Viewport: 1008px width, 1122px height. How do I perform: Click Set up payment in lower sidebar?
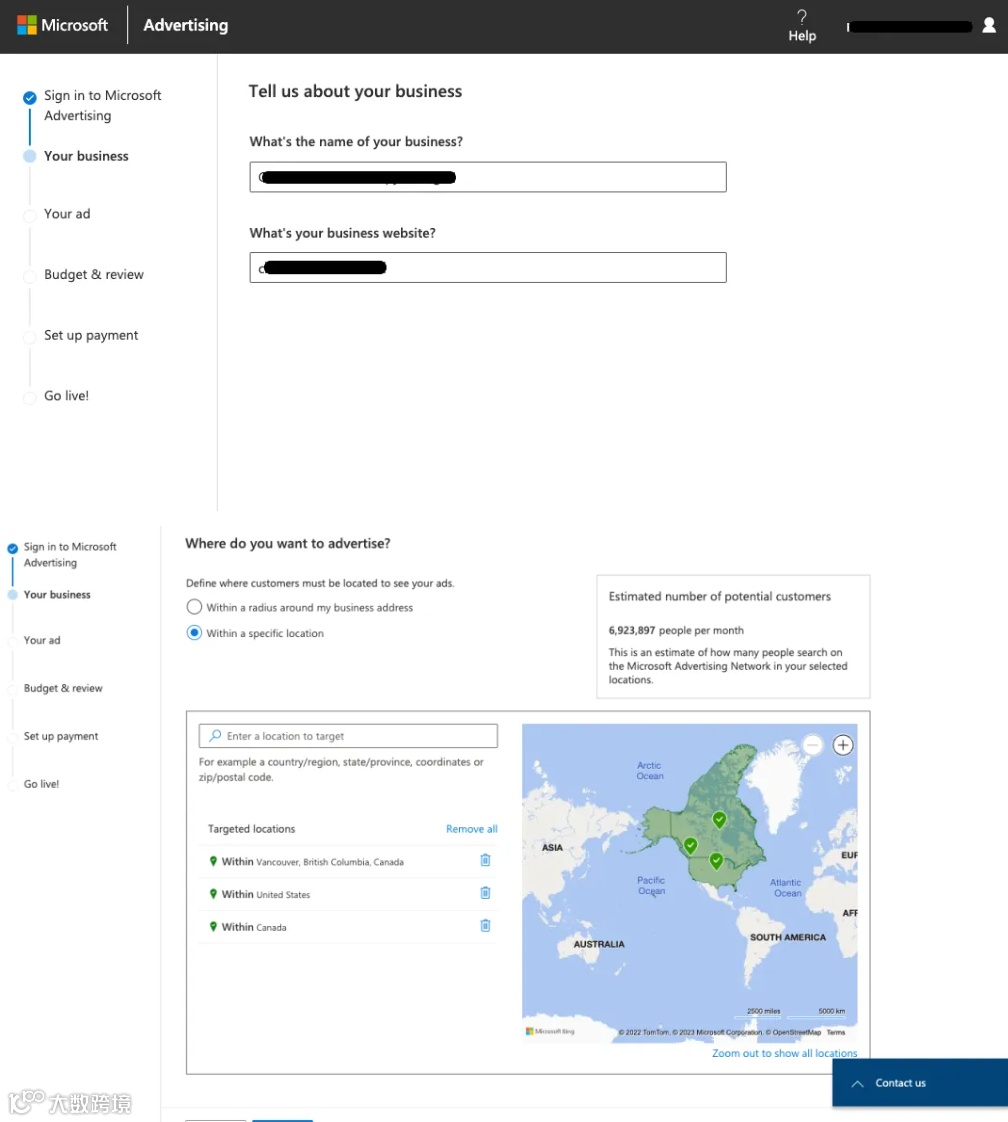tap(61, 736)
